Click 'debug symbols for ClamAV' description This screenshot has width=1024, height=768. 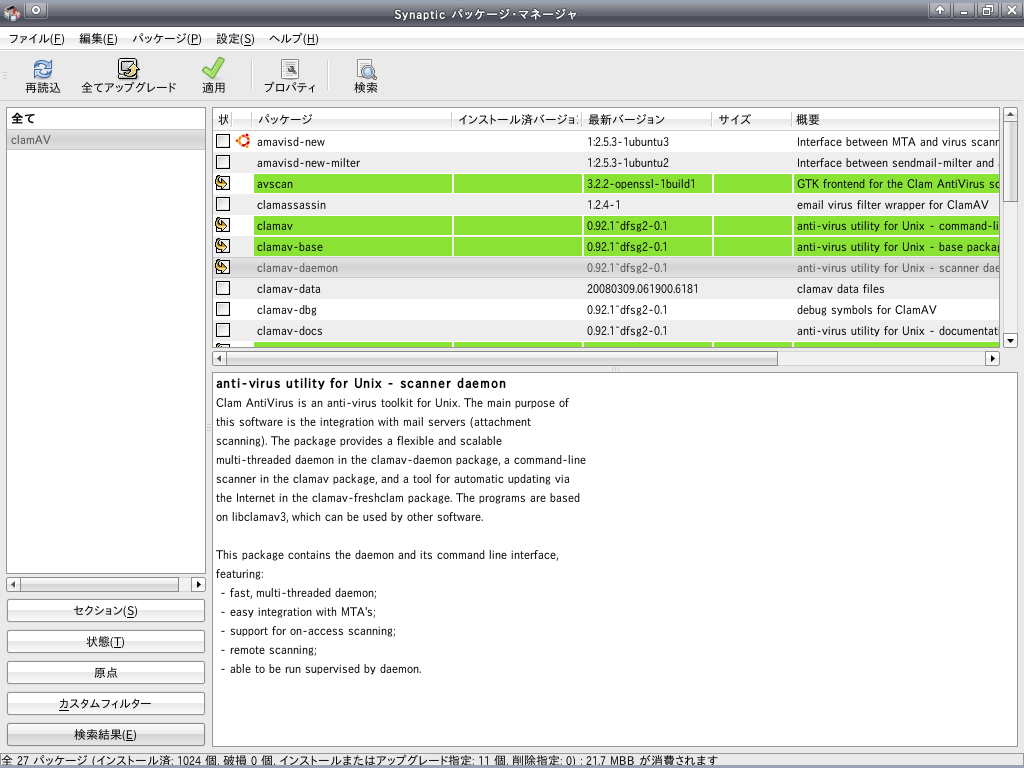point(866,310)
